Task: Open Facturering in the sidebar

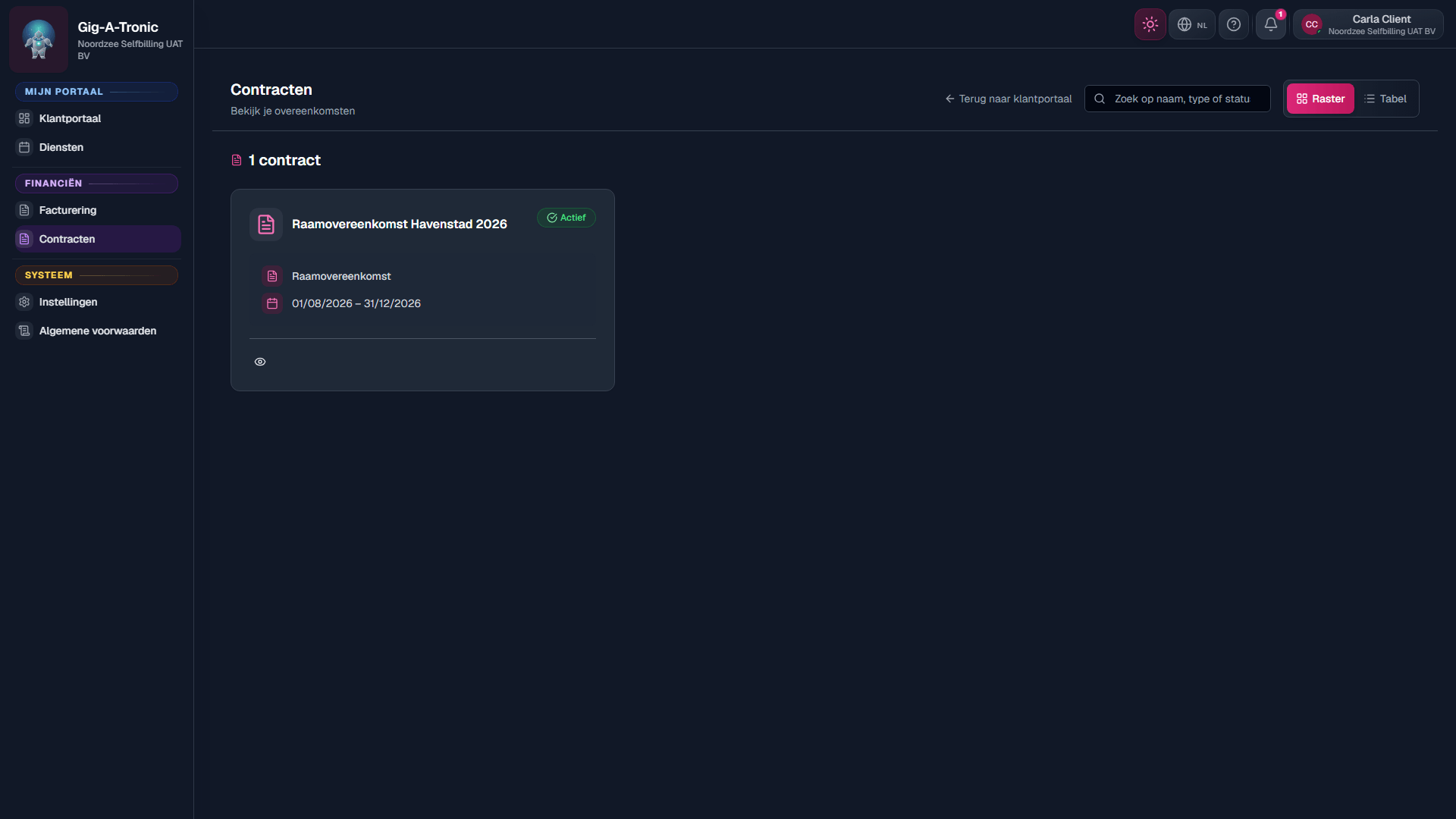Action: [98, 210]
